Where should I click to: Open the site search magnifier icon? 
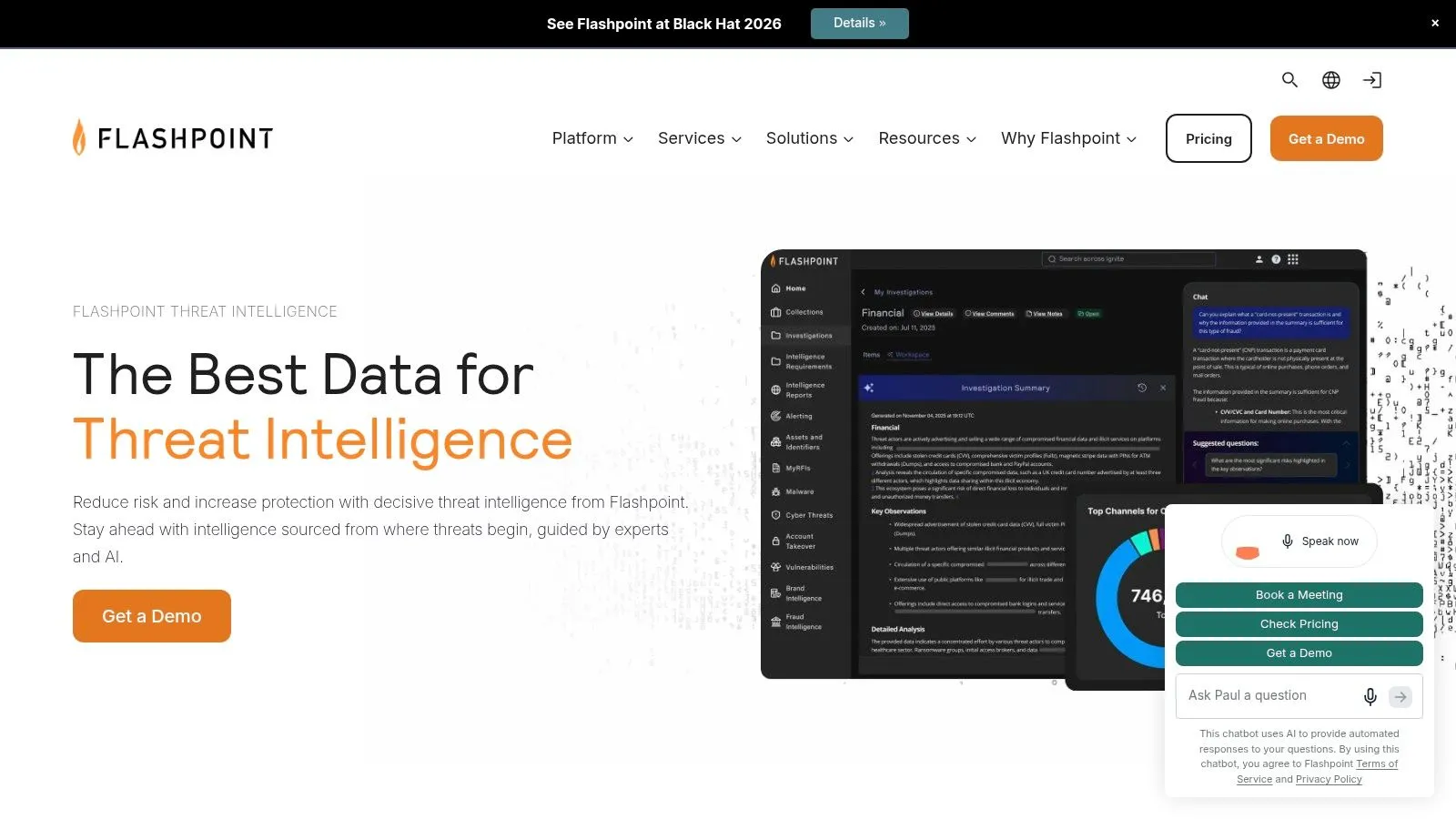coord(1289,80)
